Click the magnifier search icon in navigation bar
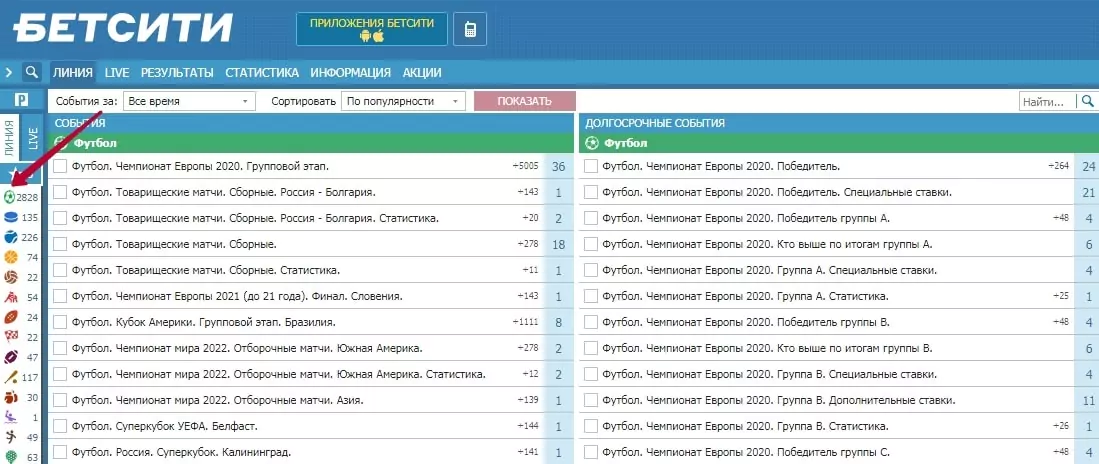 click(x=31, y=72)
